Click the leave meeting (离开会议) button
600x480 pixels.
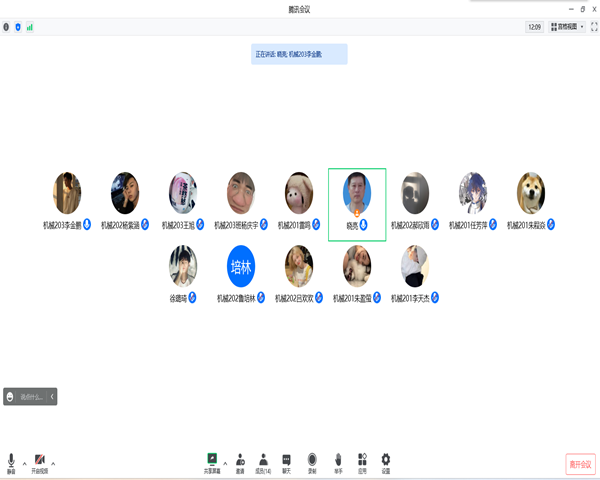coord(580,464)
